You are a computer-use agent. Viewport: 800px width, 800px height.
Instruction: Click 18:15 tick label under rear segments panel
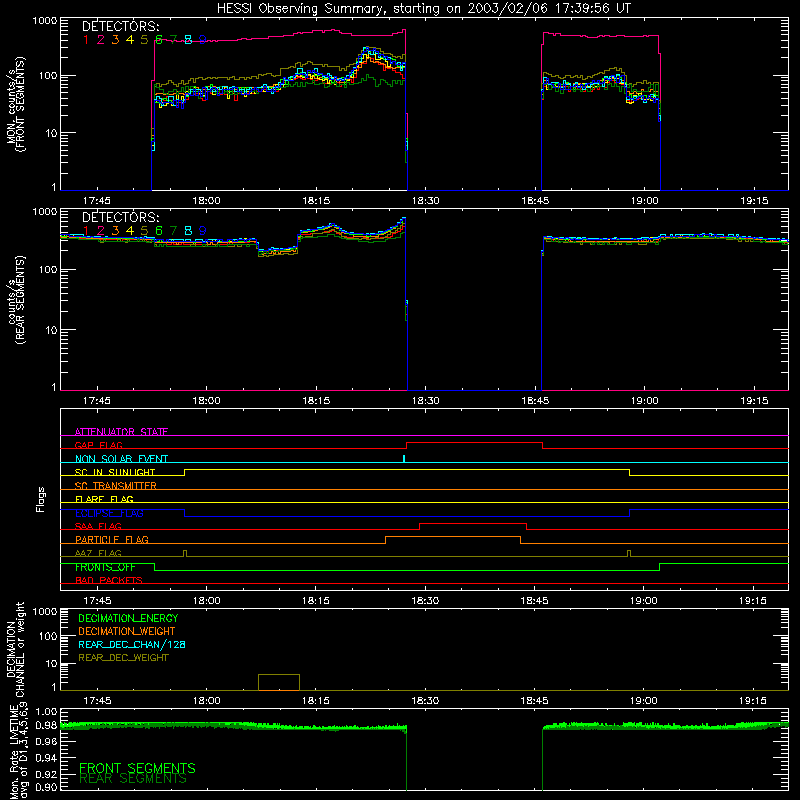click(x=316, y=401)
